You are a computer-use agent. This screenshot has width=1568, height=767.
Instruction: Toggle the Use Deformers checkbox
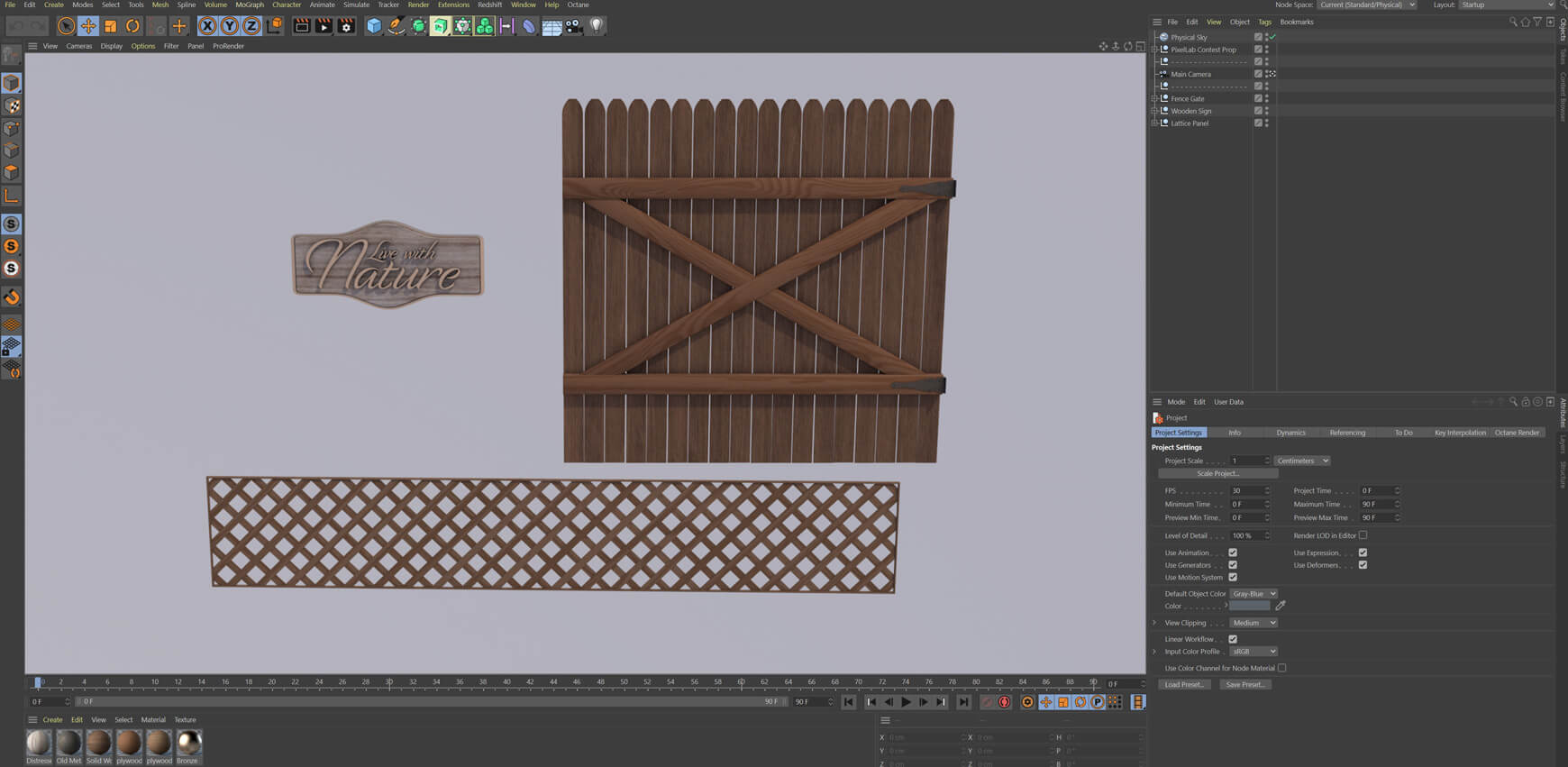tap(1363, 565)
